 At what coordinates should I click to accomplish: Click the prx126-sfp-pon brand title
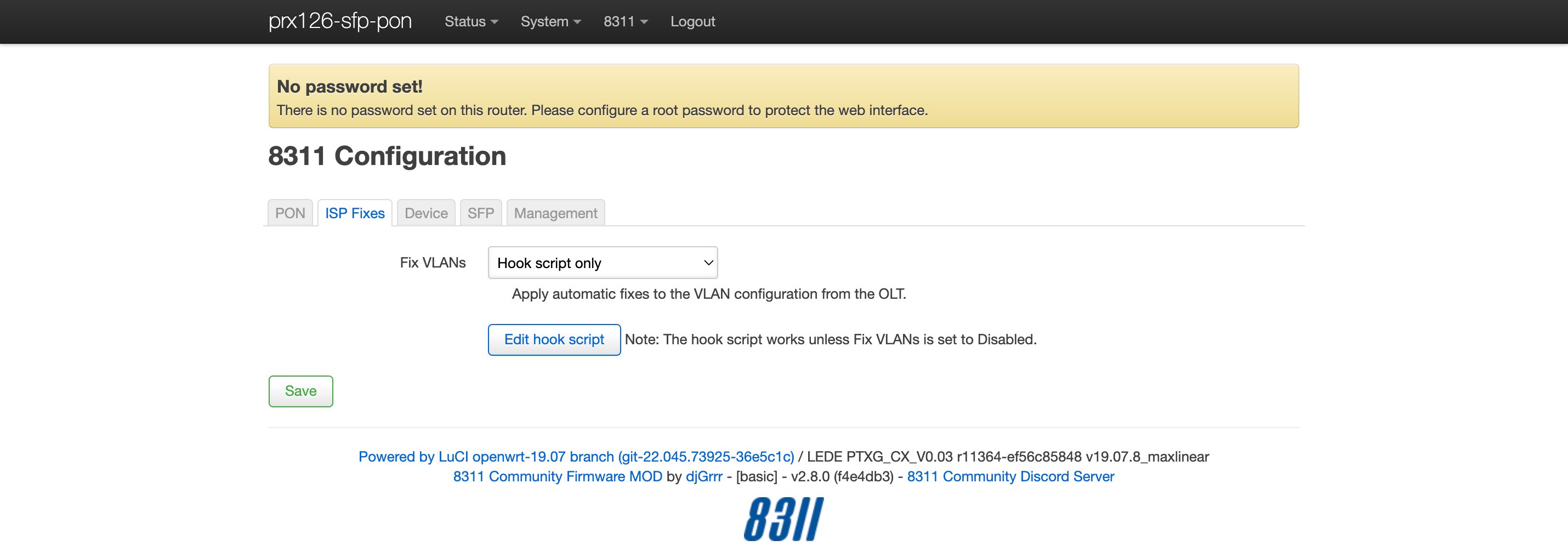pos(340,22)
